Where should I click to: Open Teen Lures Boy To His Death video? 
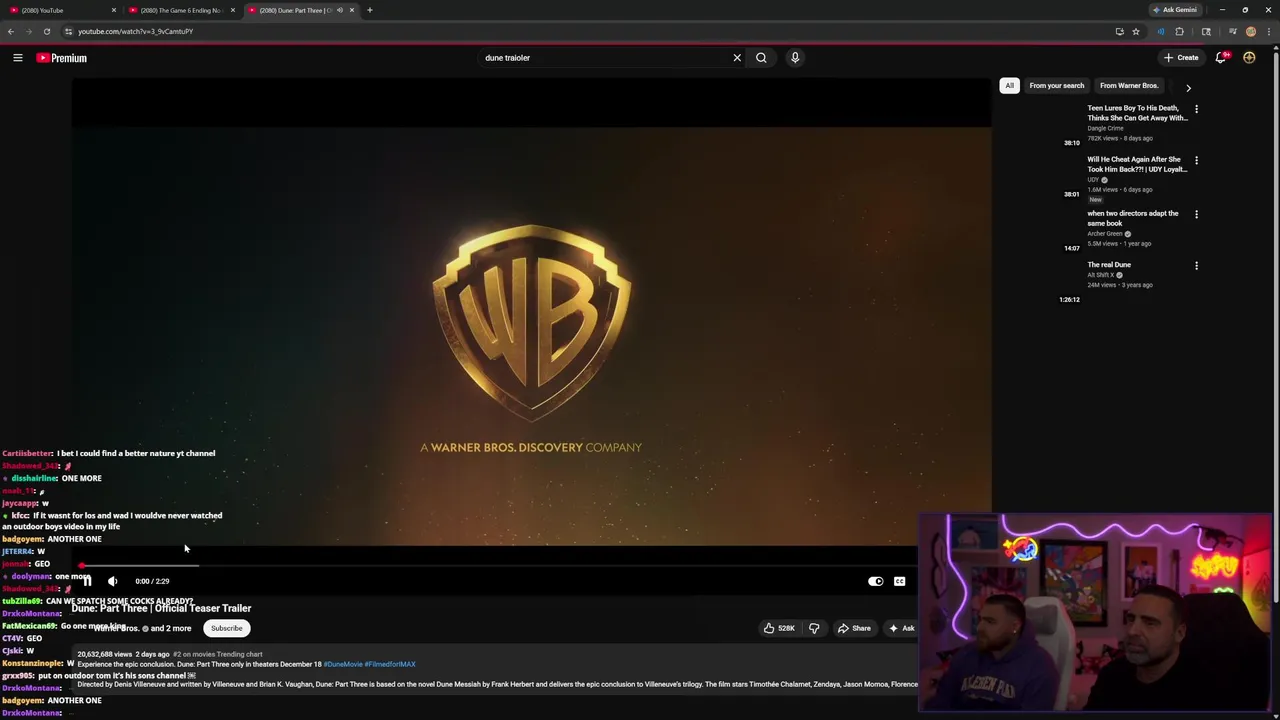1138,113
